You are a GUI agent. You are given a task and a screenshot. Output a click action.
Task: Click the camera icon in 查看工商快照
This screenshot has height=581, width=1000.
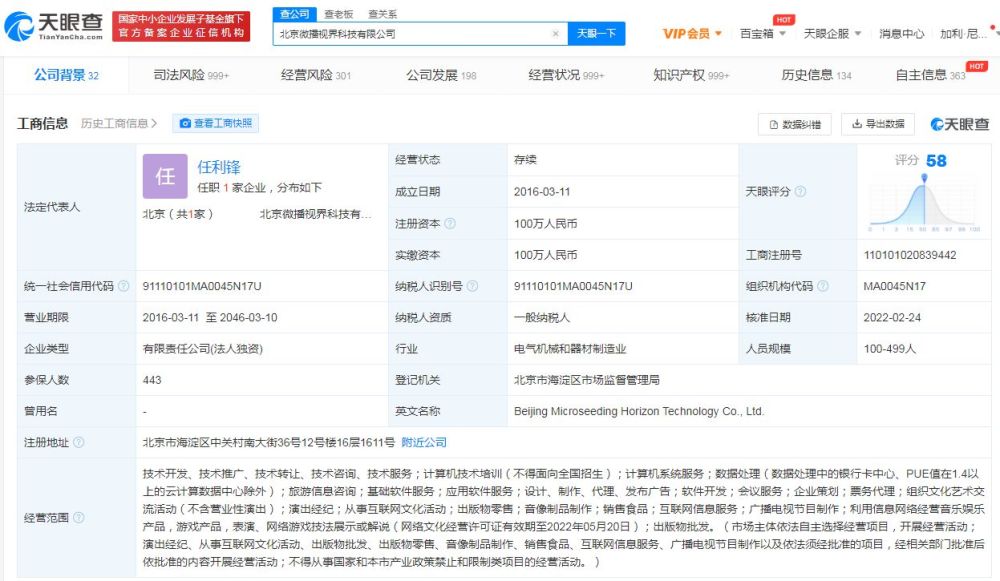coord(186,123)
